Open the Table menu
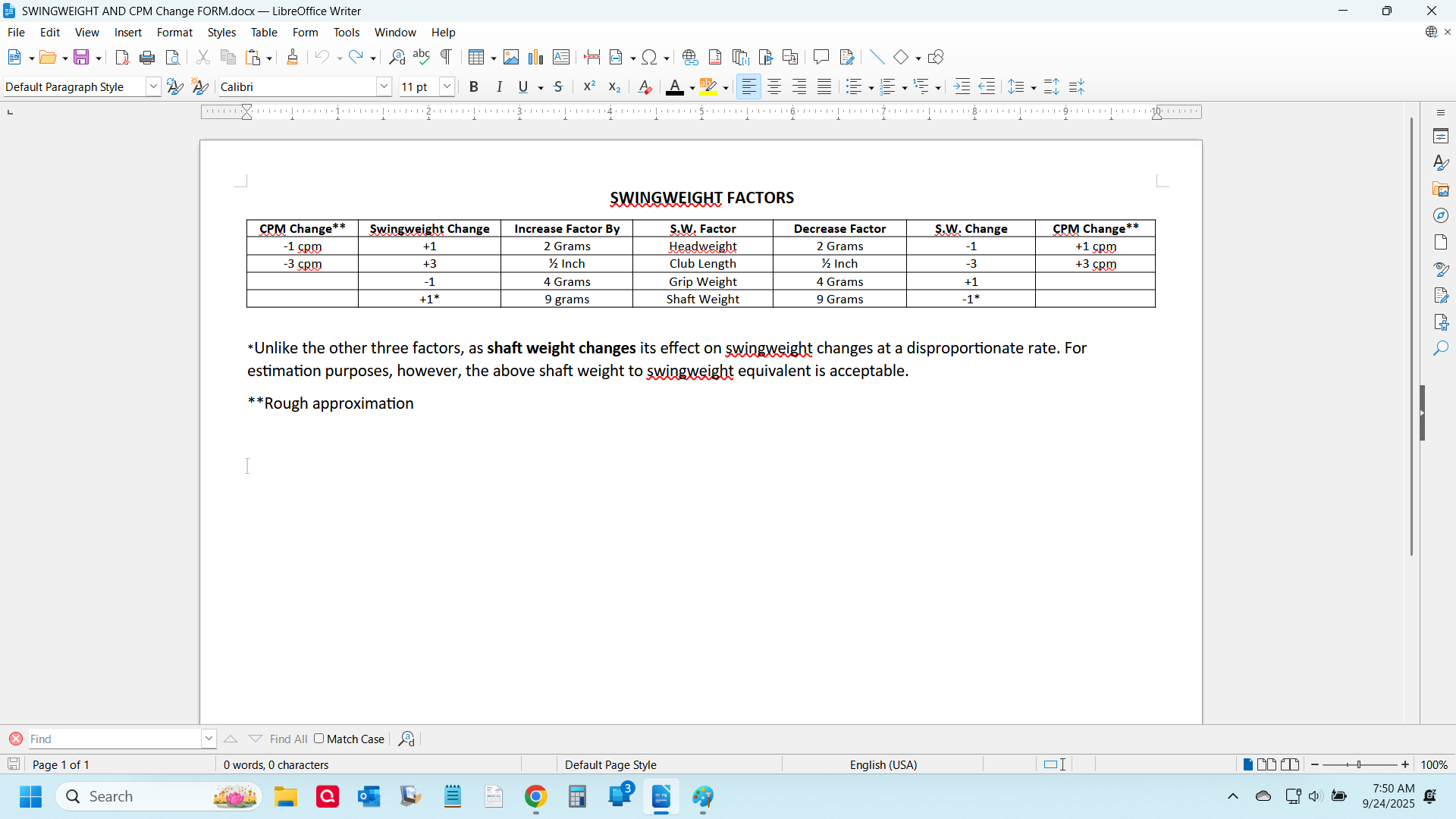 264,33
